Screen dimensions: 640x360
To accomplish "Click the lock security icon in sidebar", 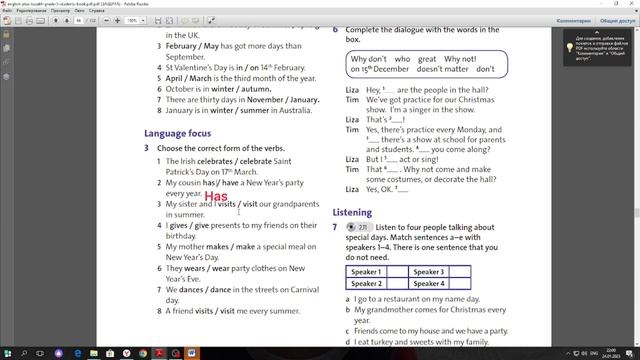I will pyautogui.click(x=7, y=35).
